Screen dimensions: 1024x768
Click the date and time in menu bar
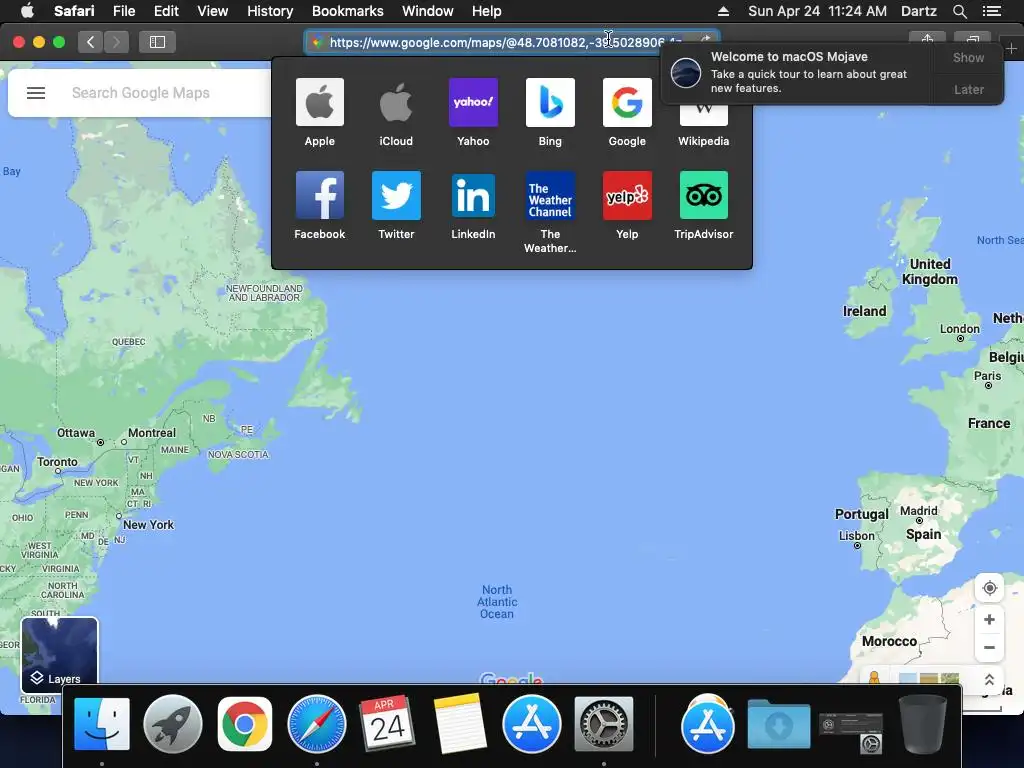point(817,11)
